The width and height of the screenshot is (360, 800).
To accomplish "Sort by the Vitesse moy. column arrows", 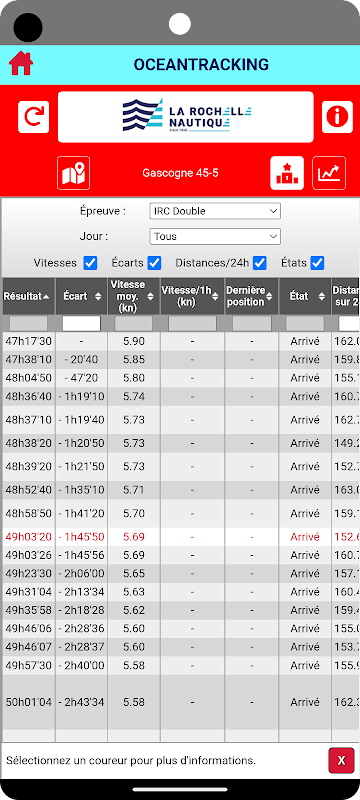I will (x=150, y=296).
